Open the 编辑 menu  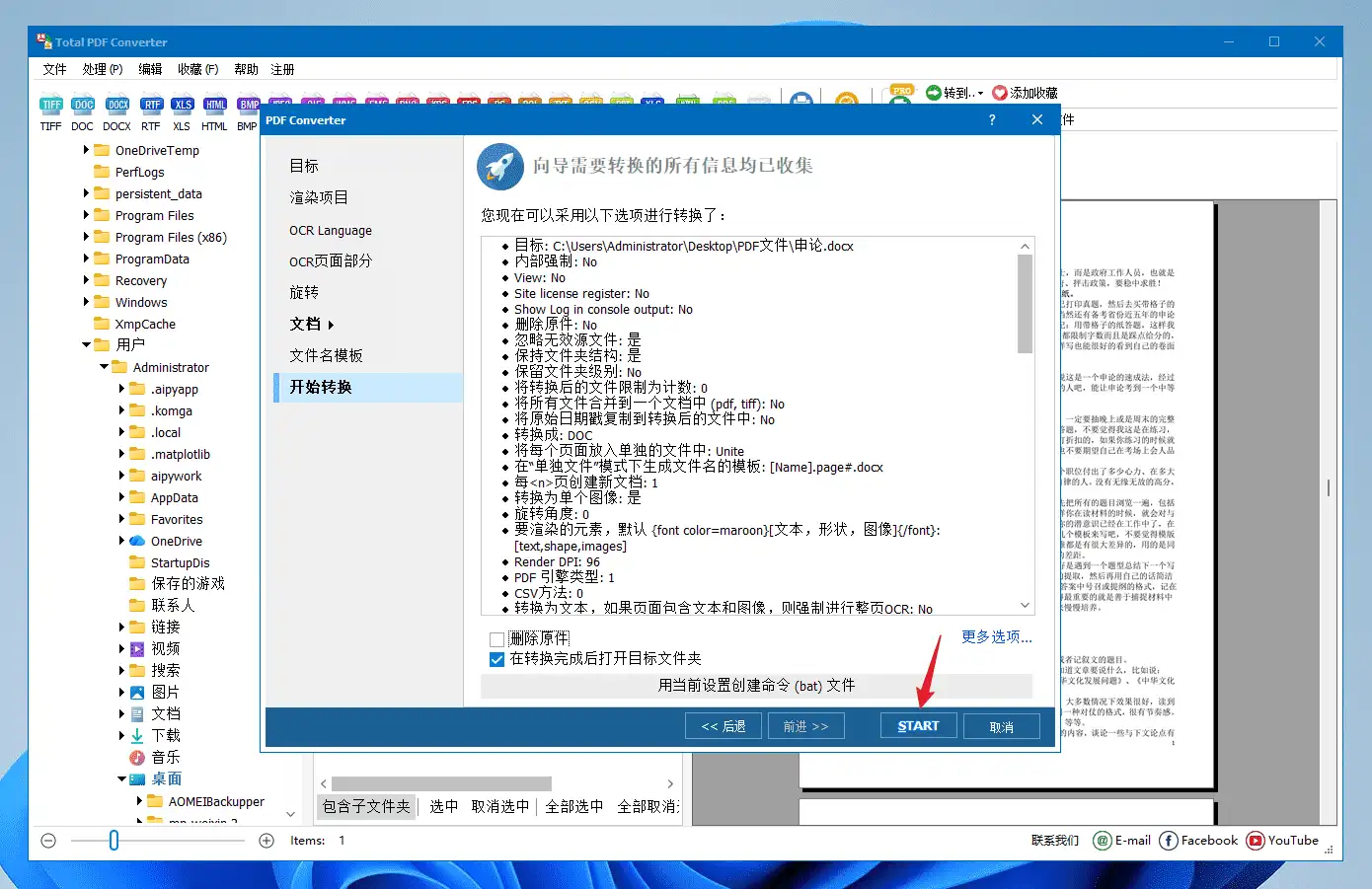click(150, 69)
